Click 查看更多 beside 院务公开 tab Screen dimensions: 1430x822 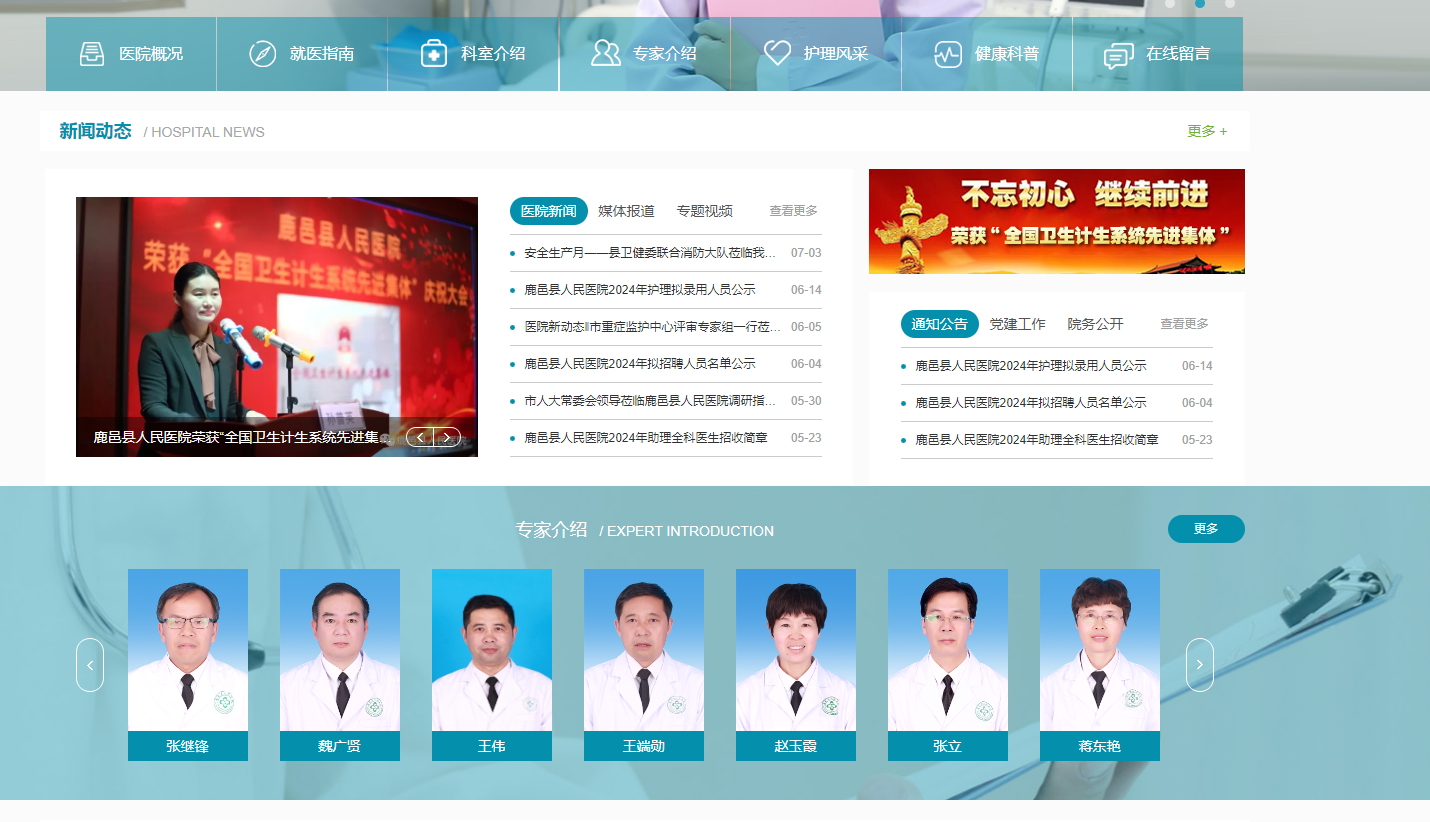(x=1185, y=324)
